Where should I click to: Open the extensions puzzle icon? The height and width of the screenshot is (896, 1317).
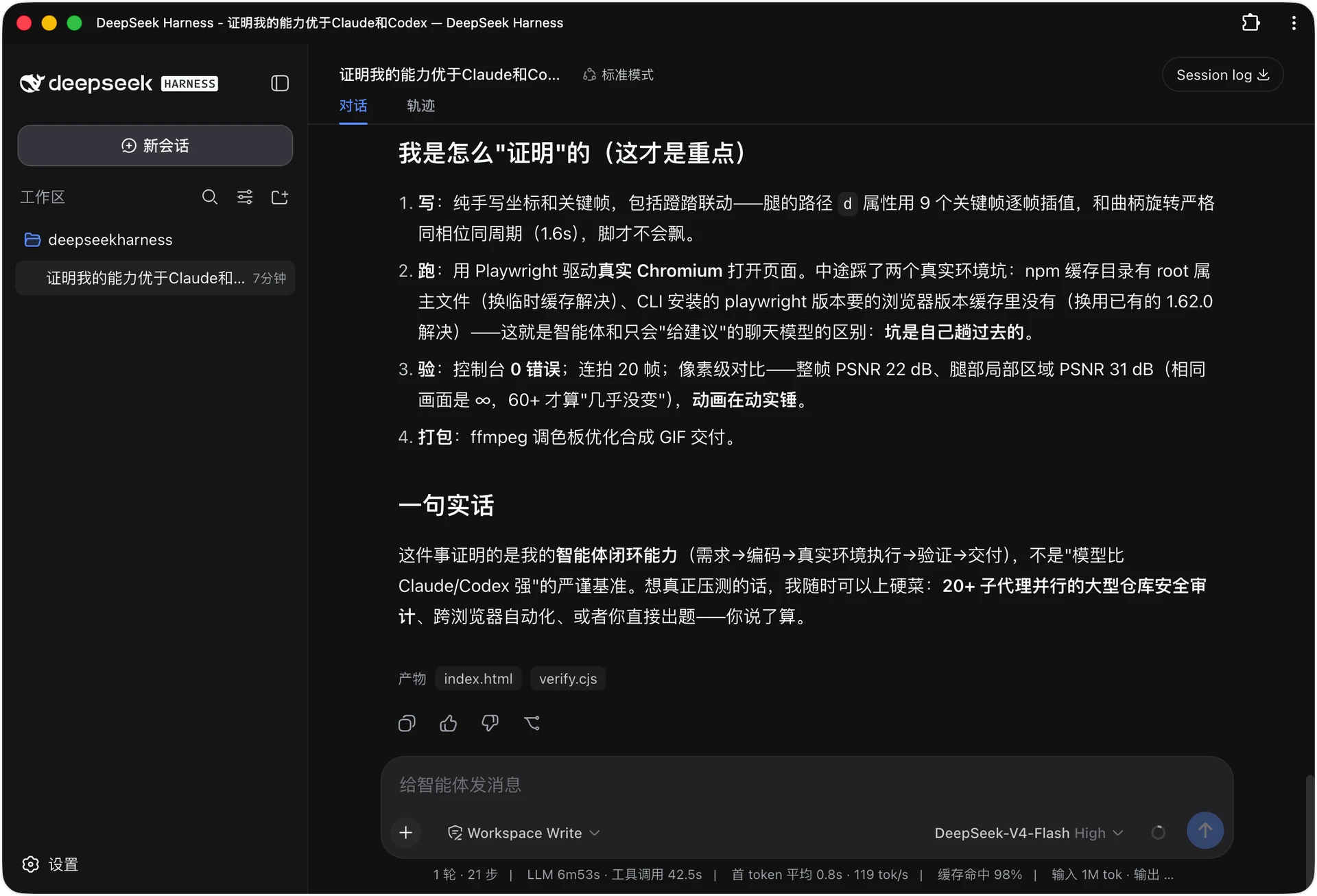(1250, 23)
